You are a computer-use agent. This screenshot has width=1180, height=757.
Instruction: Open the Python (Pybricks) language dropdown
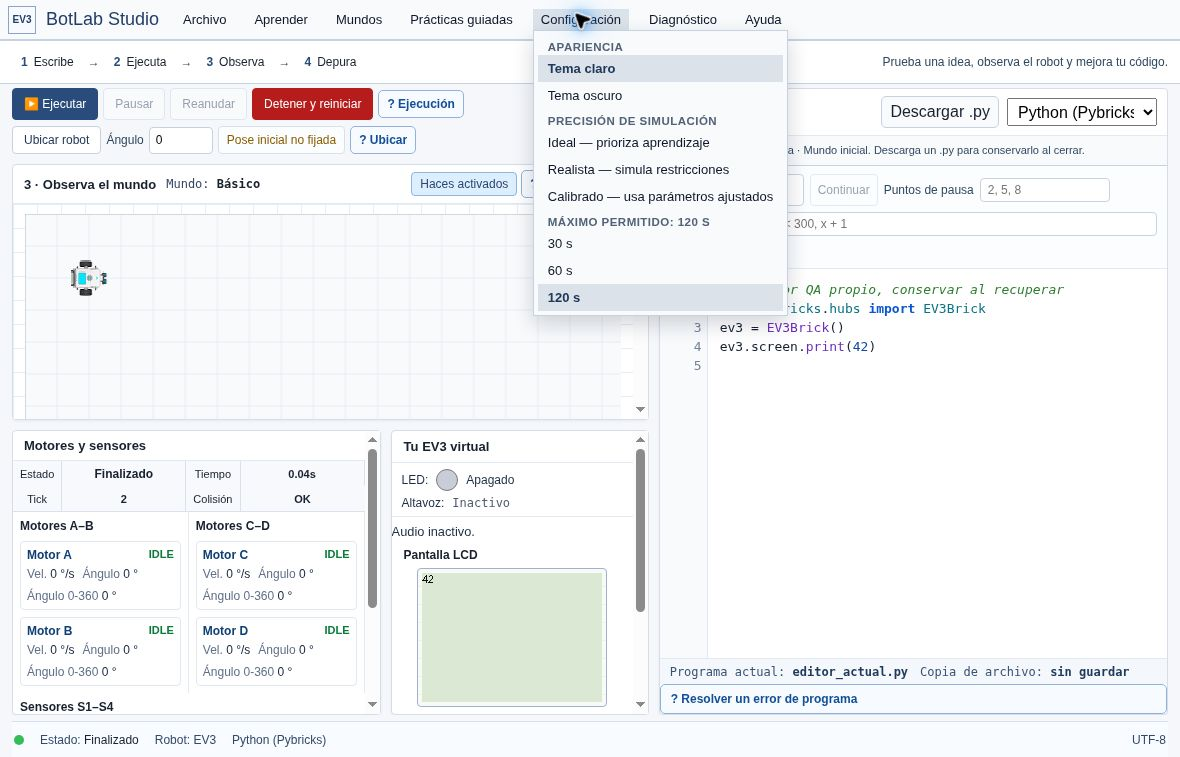(1081, 112)
